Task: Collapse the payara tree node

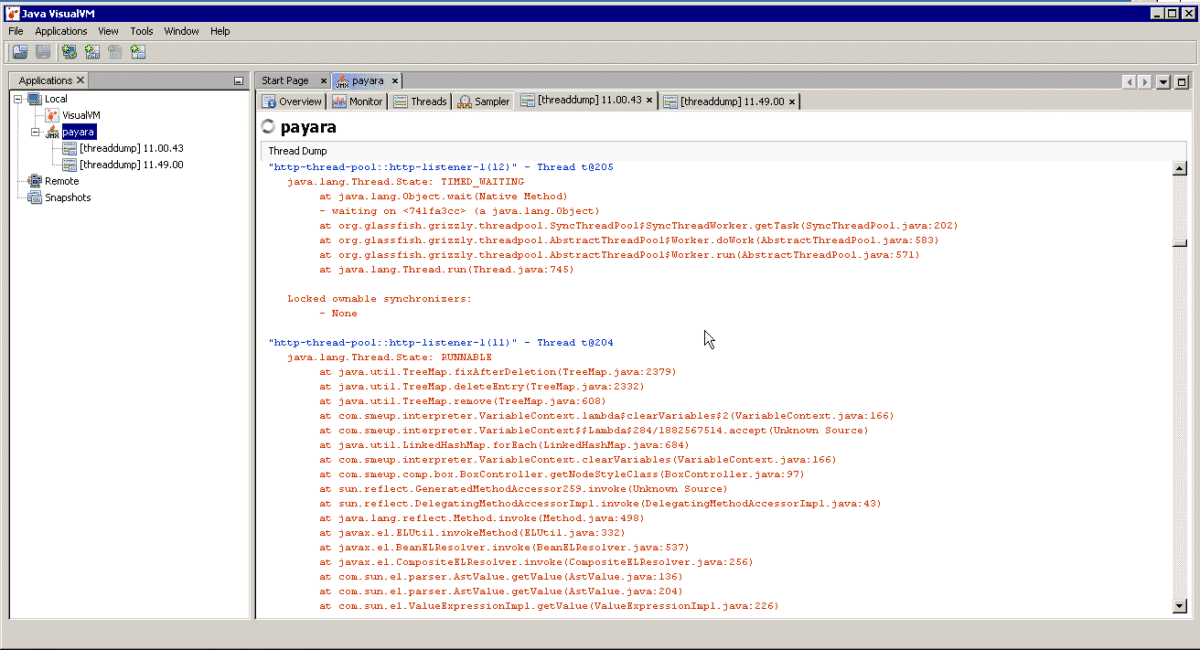Action: click(35, 132)
